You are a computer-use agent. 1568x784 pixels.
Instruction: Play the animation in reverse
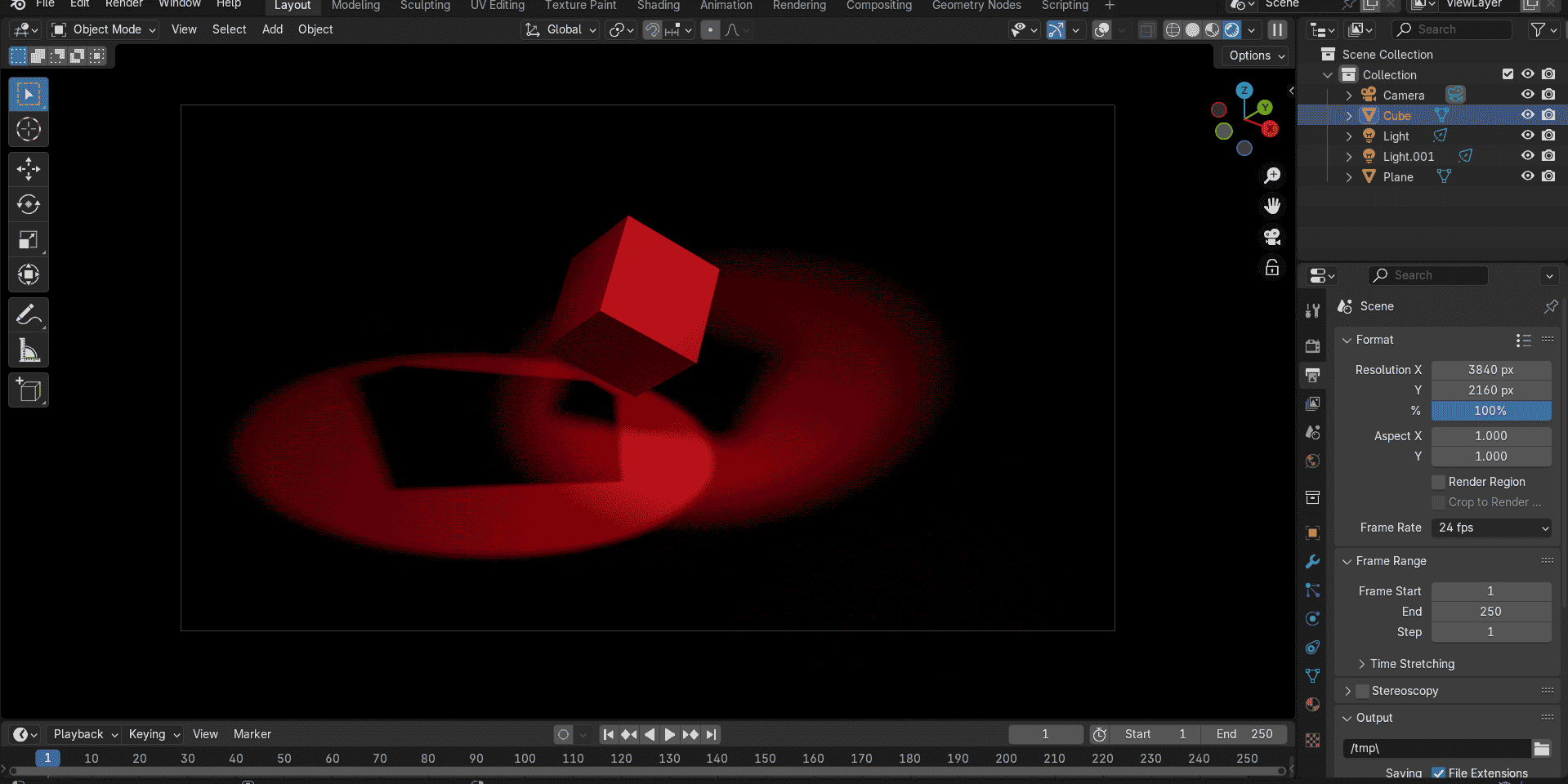pyautogui.click(x=649, y=734)
